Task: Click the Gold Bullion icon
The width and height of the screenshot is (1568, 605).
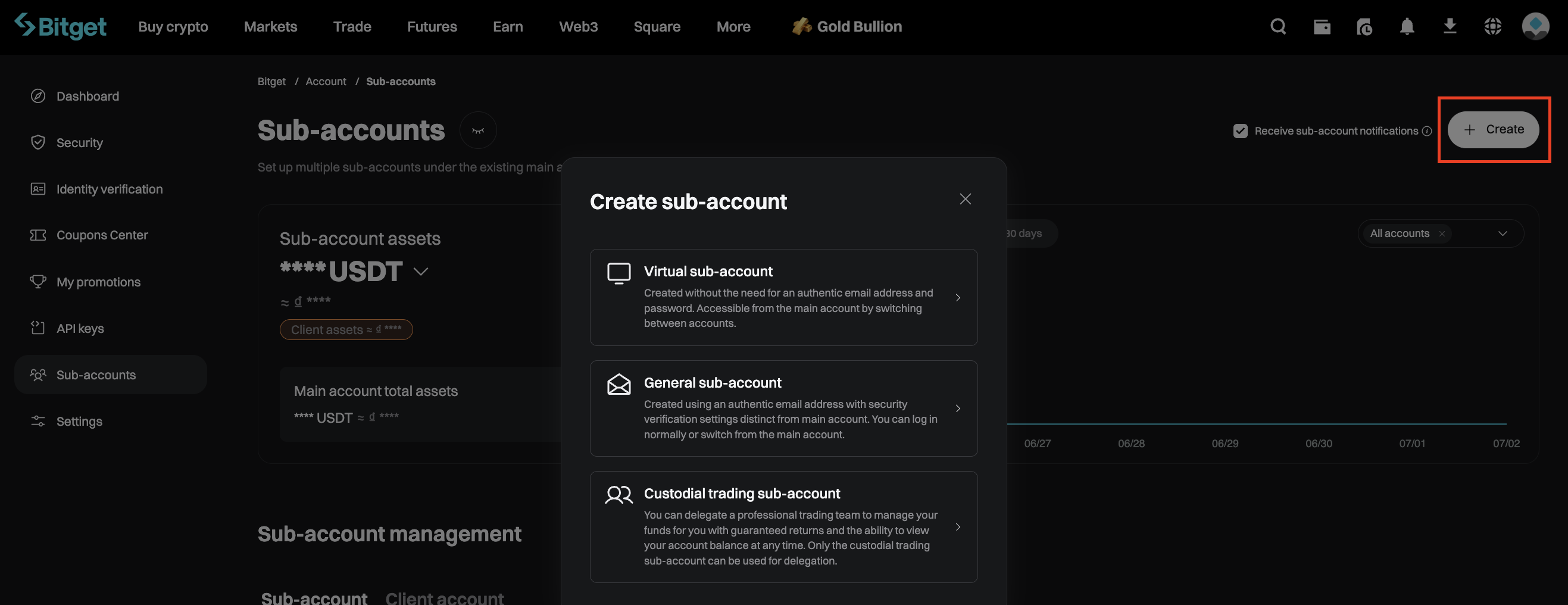Action: click(802, 26)
